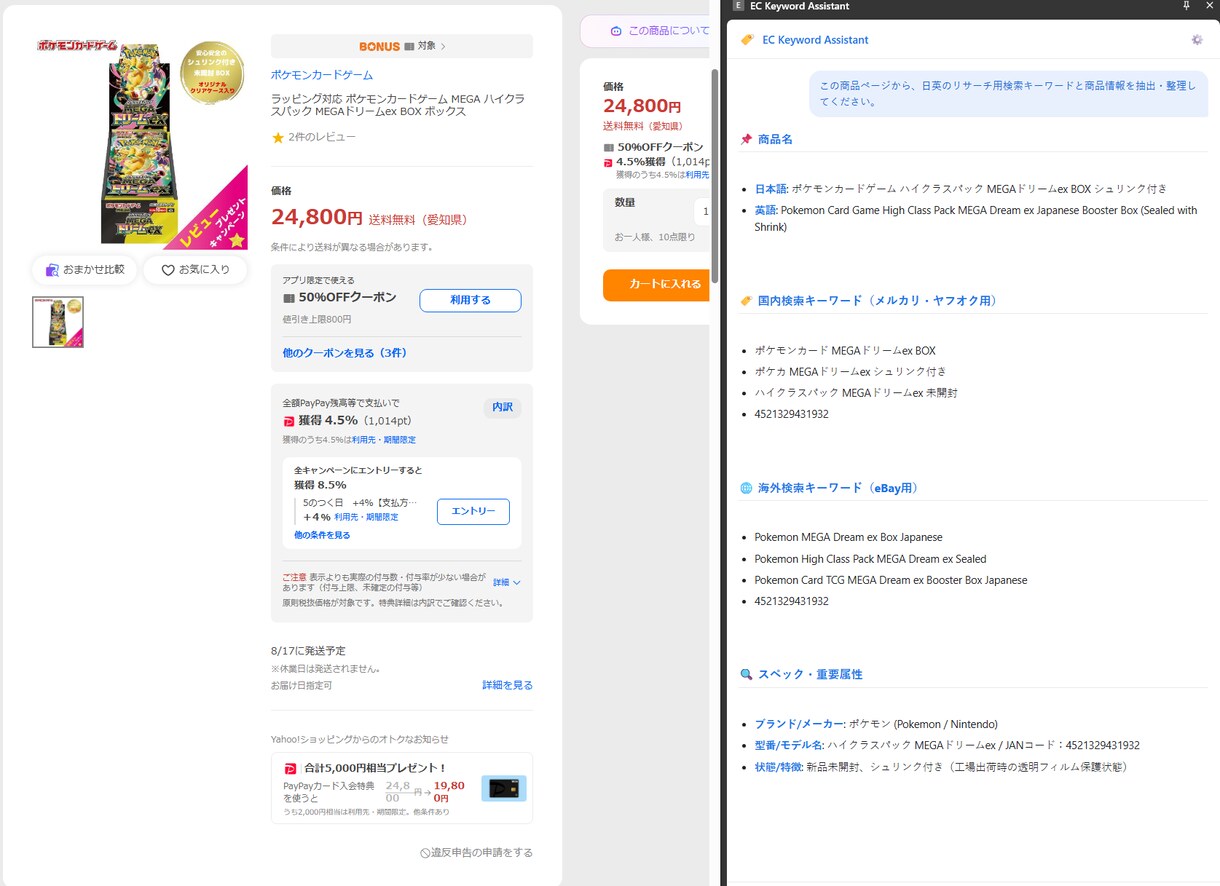This screenshot has height=886, width=1220.
Task: Click the カートに入れる button
Action: pyautogui.click(x=657, y=284)
